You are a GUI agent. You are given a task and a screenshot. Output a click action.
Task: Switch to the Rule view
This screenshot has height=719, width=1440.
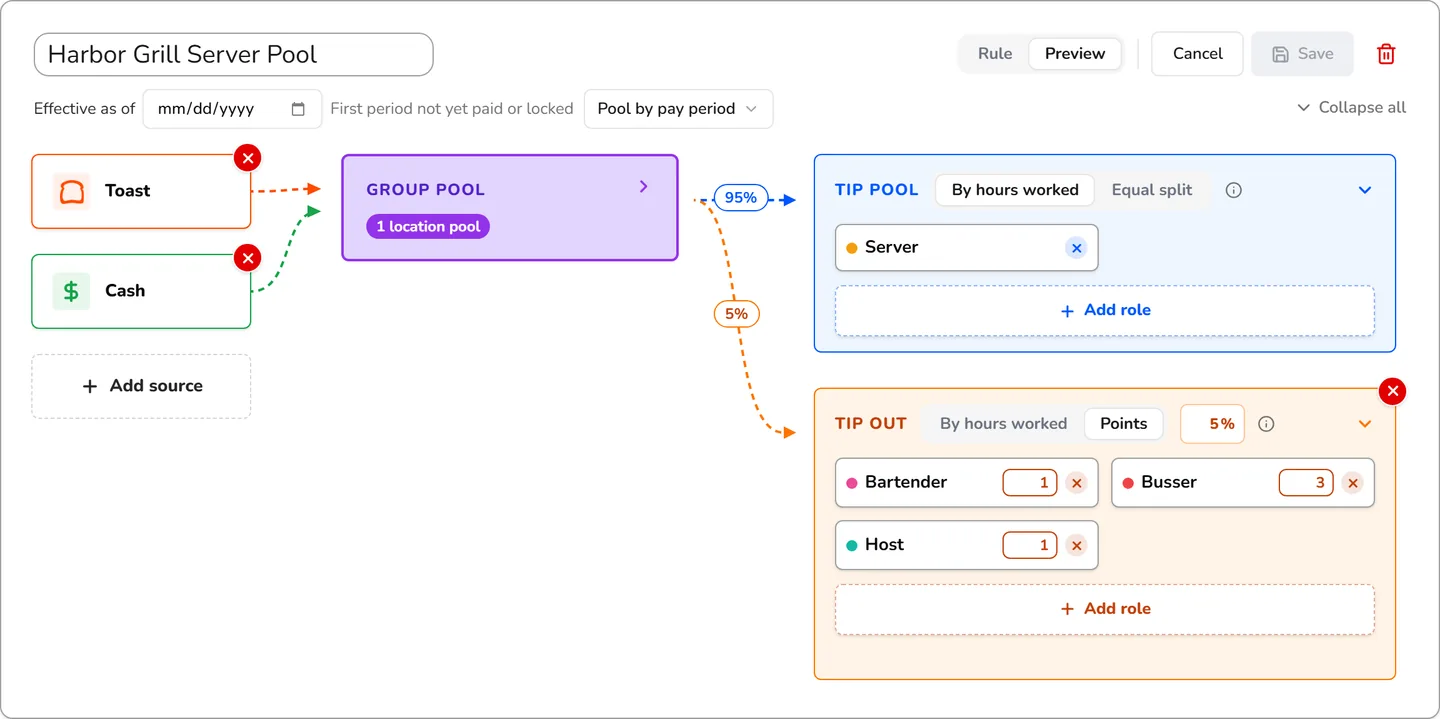(x=995, y=54)
